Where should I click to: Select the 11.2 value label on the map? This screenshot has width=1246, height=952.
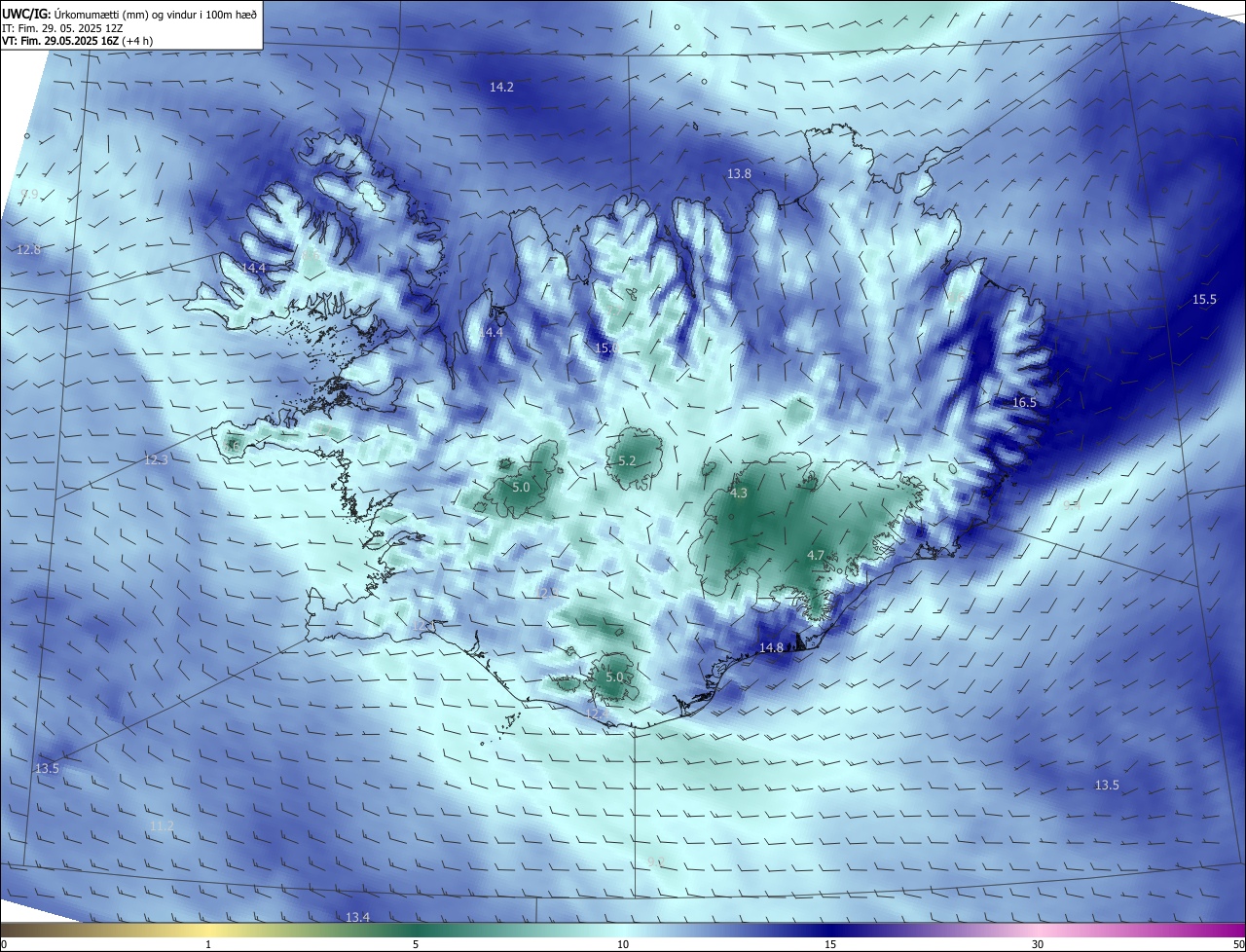(x=162, y=826)
